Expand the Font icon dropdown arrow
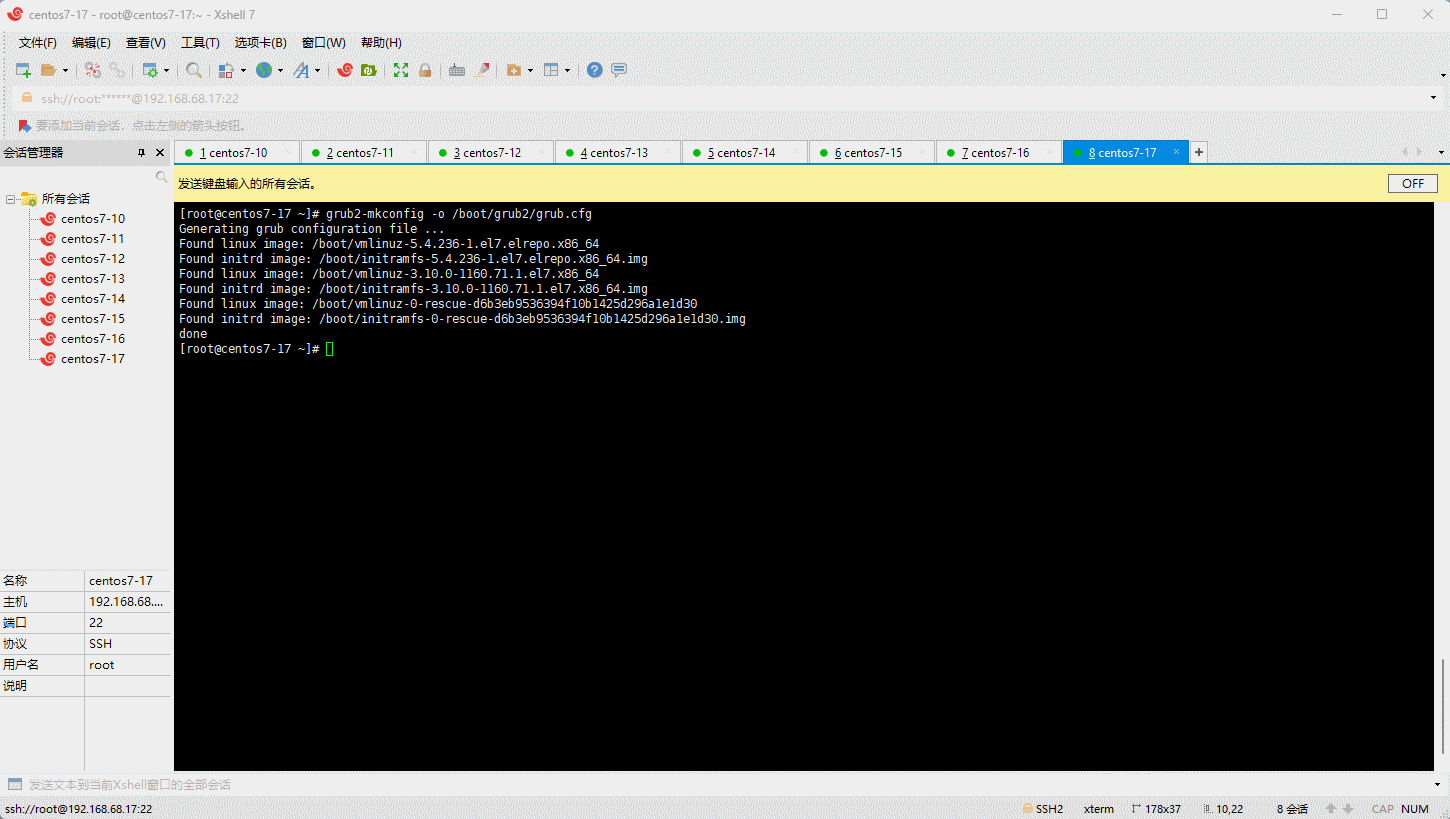This screenshot has width=1450, height=819. (x=317, y=70)
